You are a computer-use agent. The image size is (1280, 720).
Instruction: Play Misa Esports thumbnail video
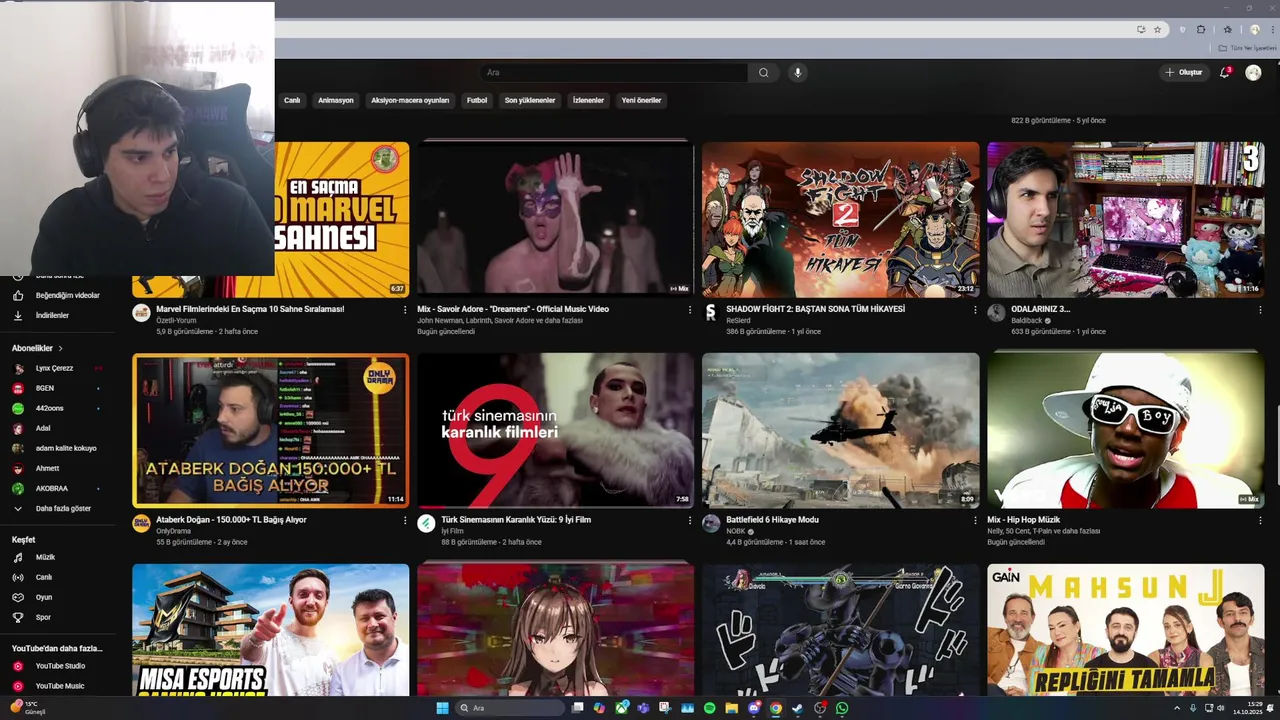coord(270,630)
